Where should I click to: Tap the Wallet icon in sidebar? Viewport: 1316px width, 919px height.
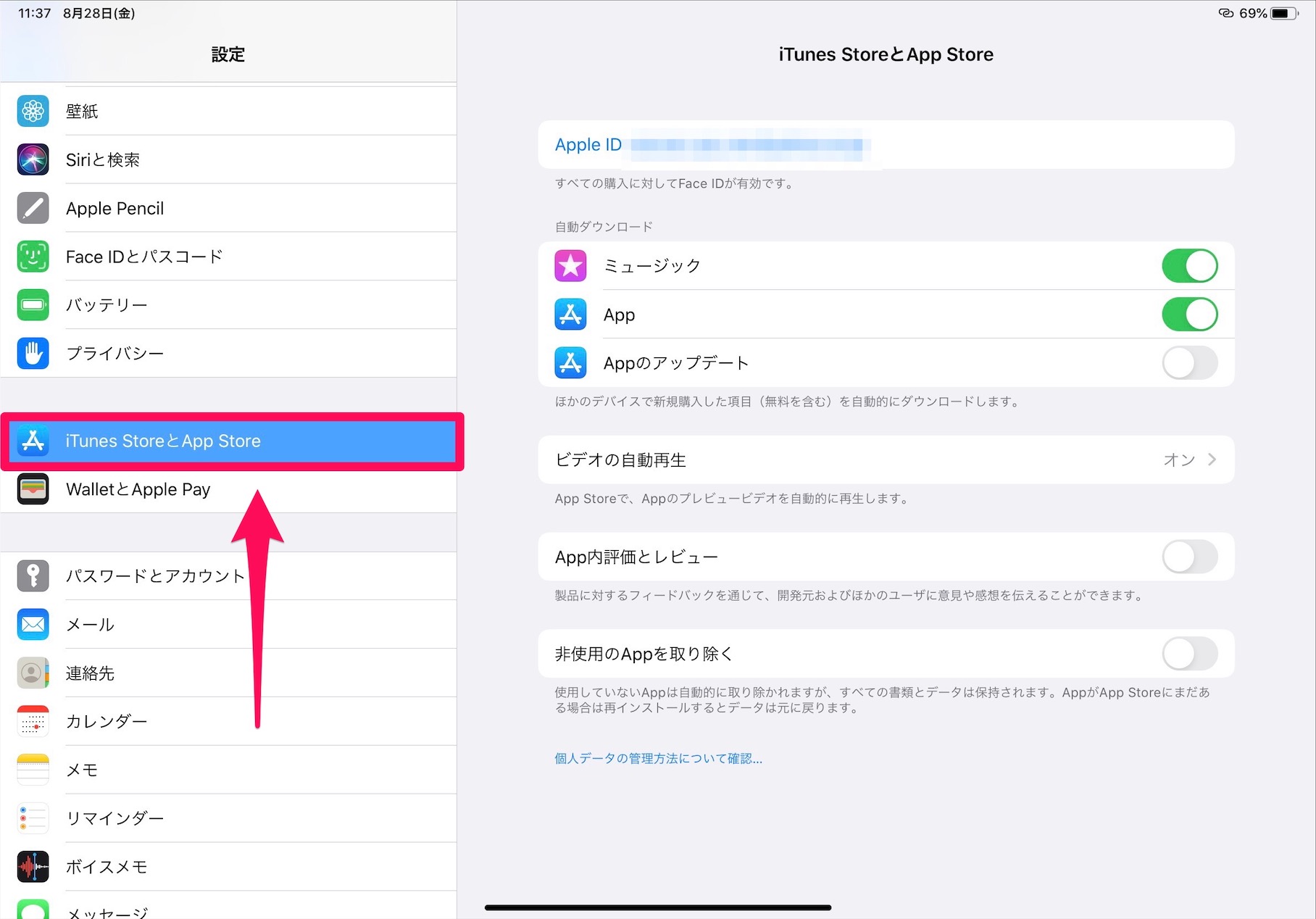click(x=33, y=489)
